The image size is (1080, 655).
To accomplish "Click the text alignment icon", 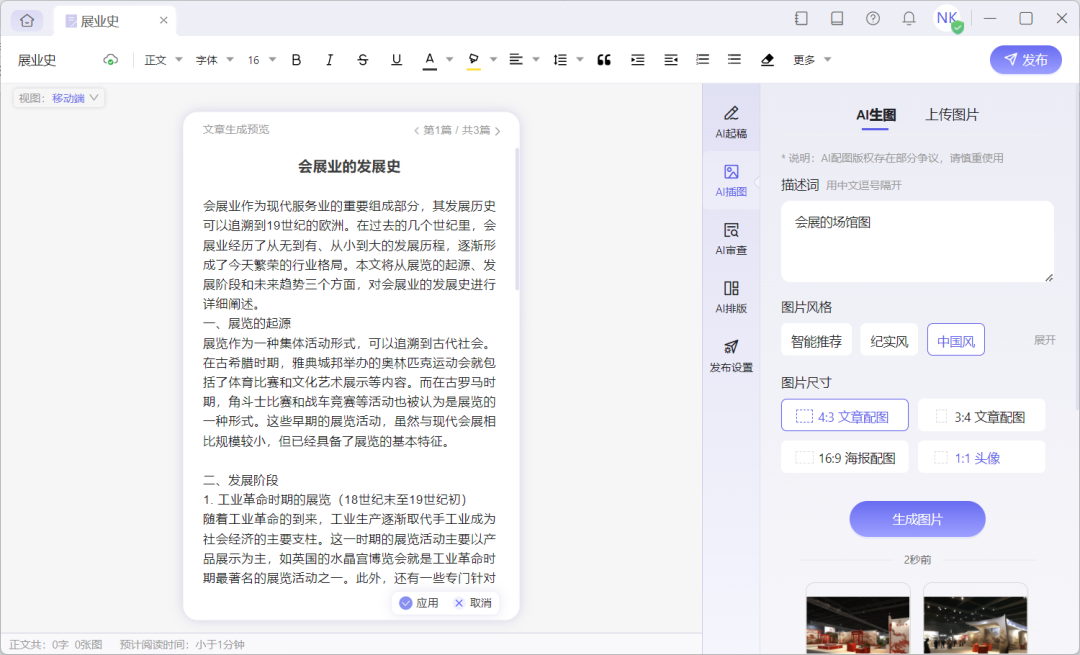I will [515, 60].
